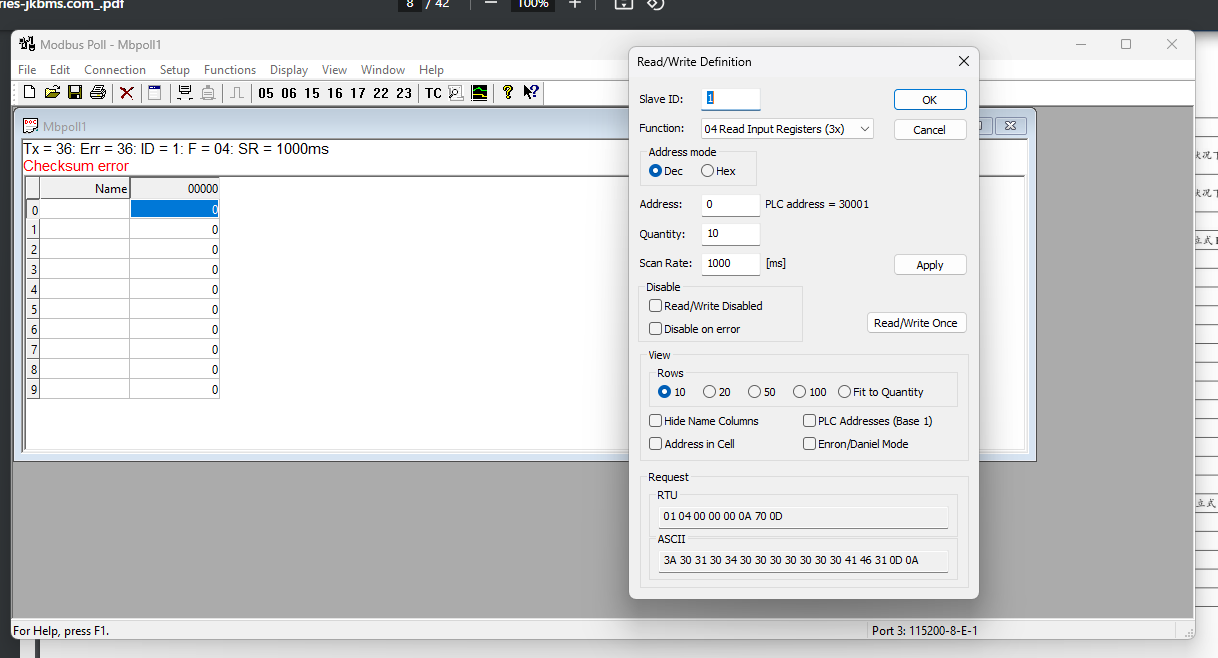1218x658 pixels.
Task: Click the New document toolbar icon
Action: [29, 93]
